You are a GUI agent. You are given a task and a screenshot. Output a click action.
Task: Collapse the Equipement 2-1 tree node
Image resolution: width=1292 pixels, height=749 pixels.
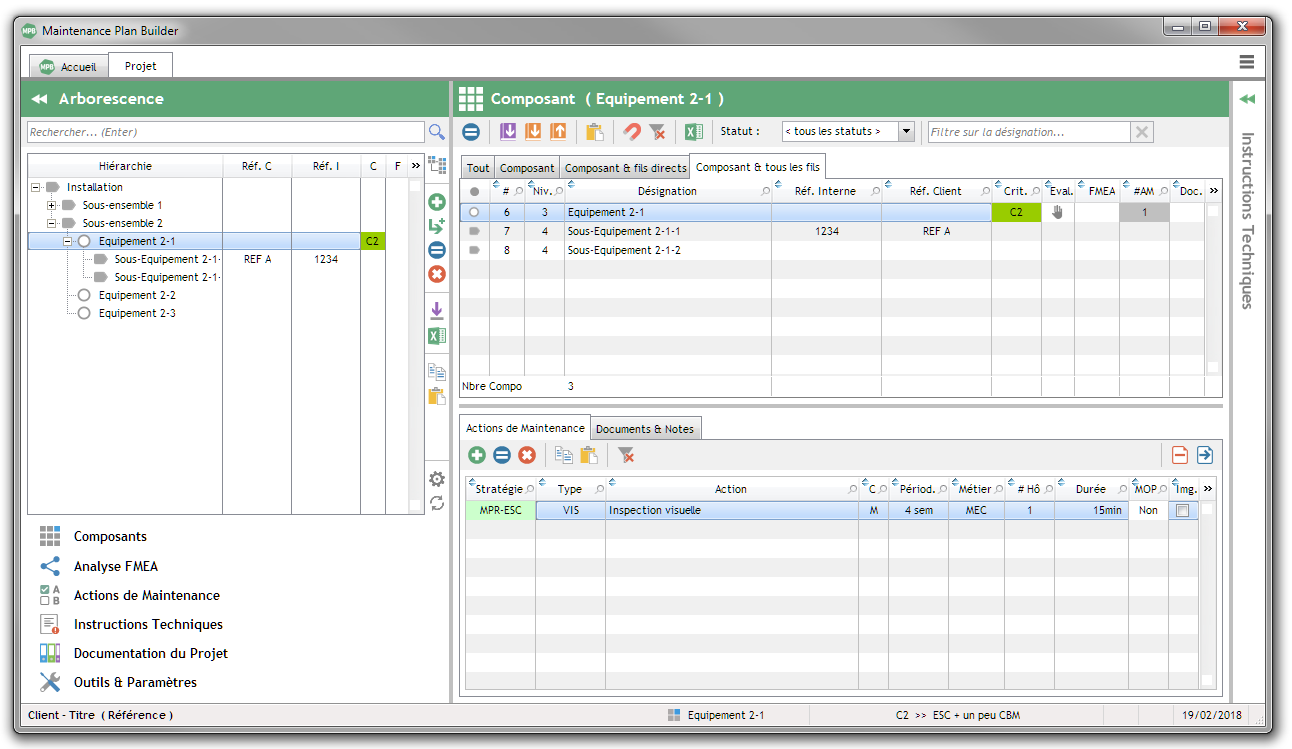click(68, 241)
